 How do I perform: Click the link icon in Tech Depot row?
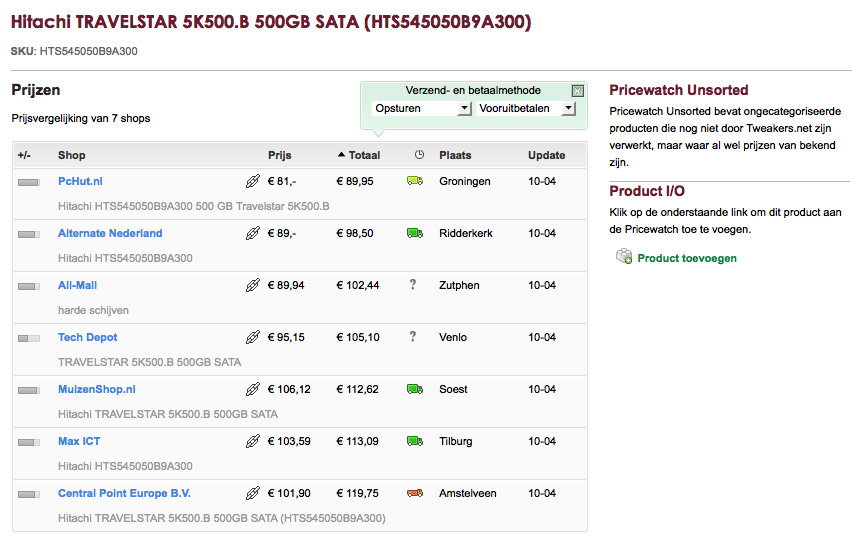(x=252, y=337)
